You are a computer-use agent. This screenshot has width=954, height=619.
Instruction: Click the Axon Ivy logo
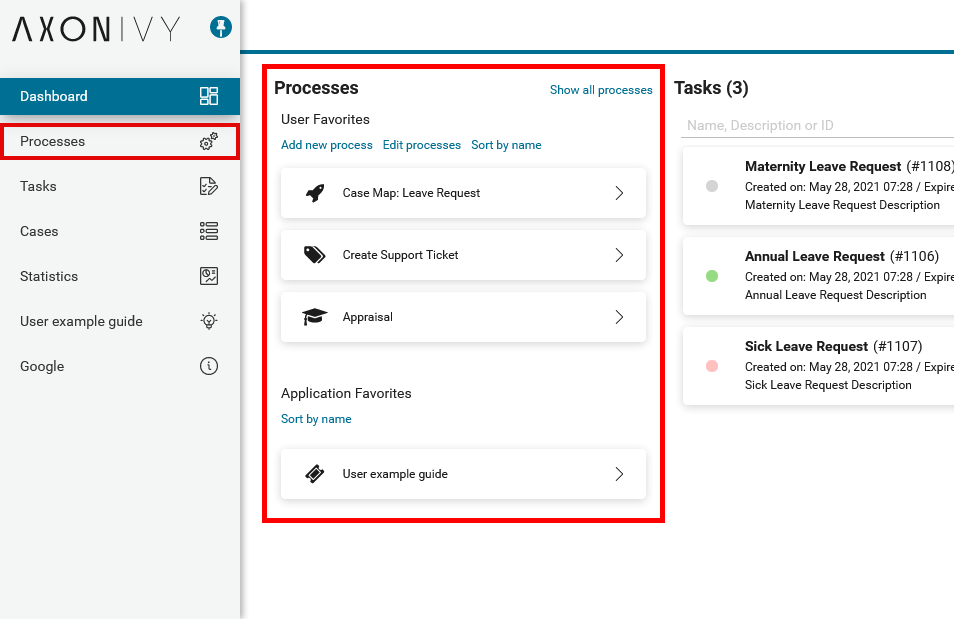click(x=96, y=29)
